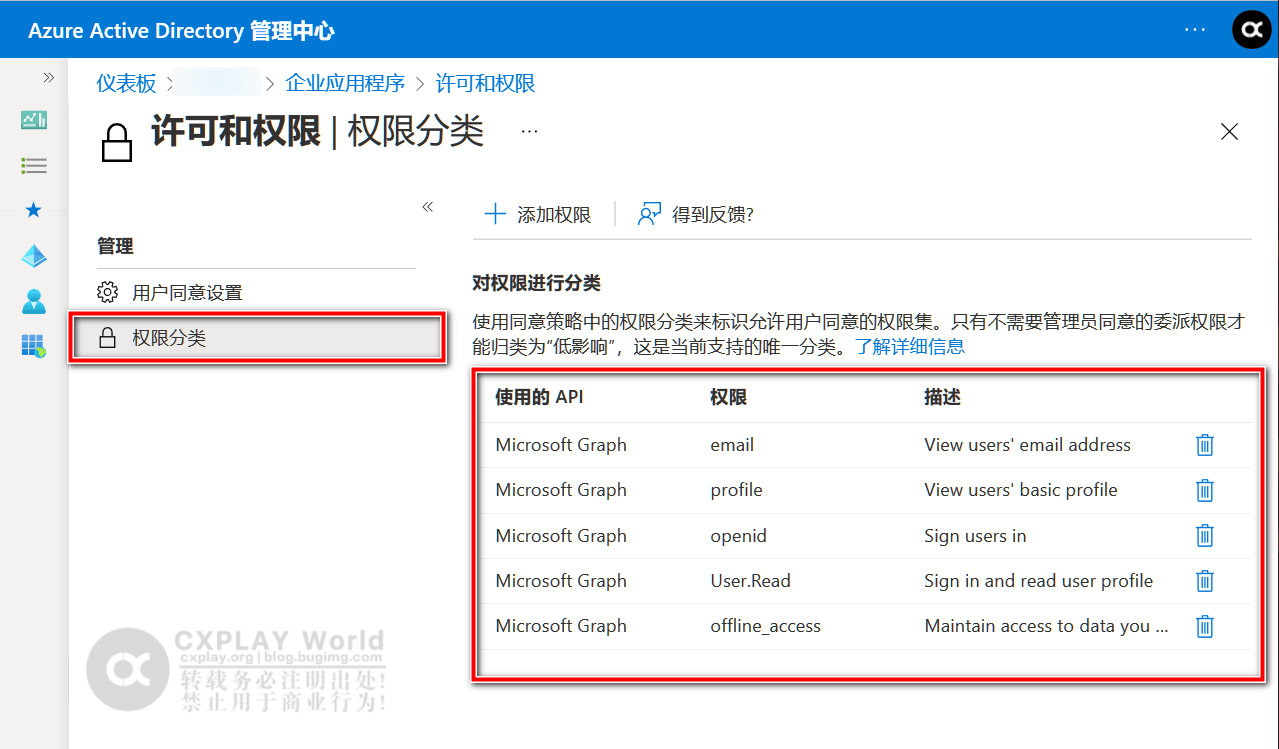Click description 'View users' email address'
1279x749 pixels.
pos(1027,445)
